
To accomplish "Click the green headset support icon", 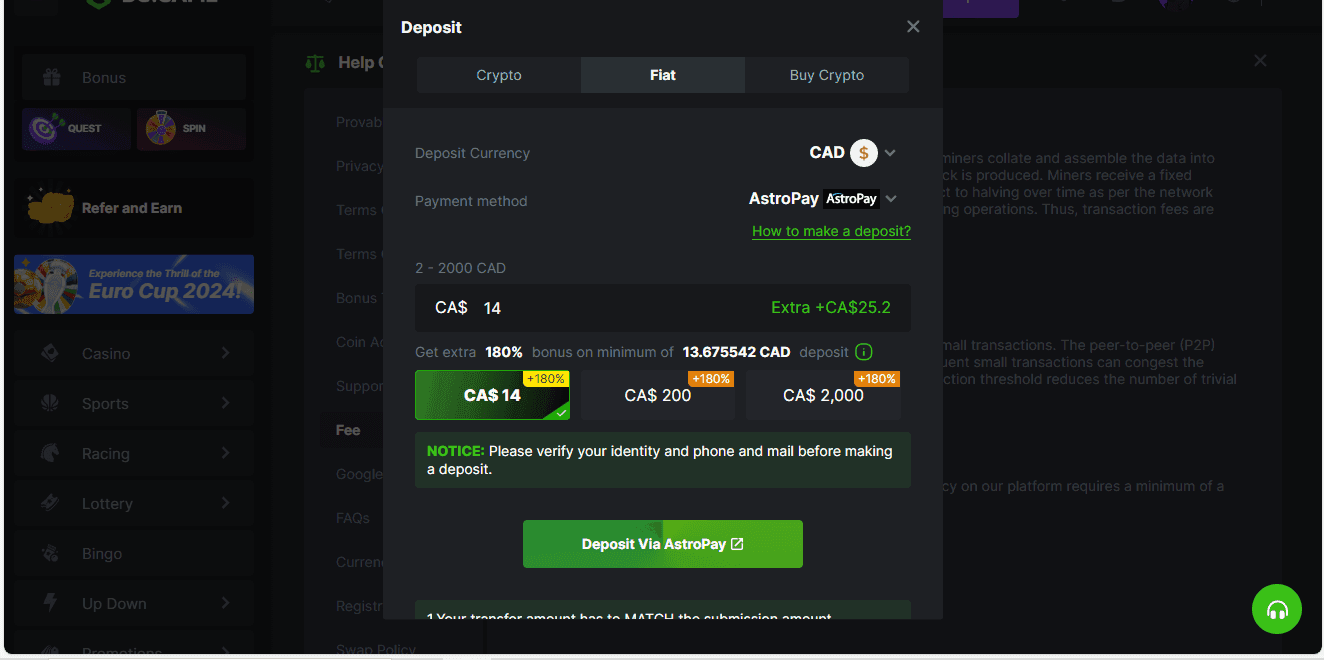I will 1276,609.
